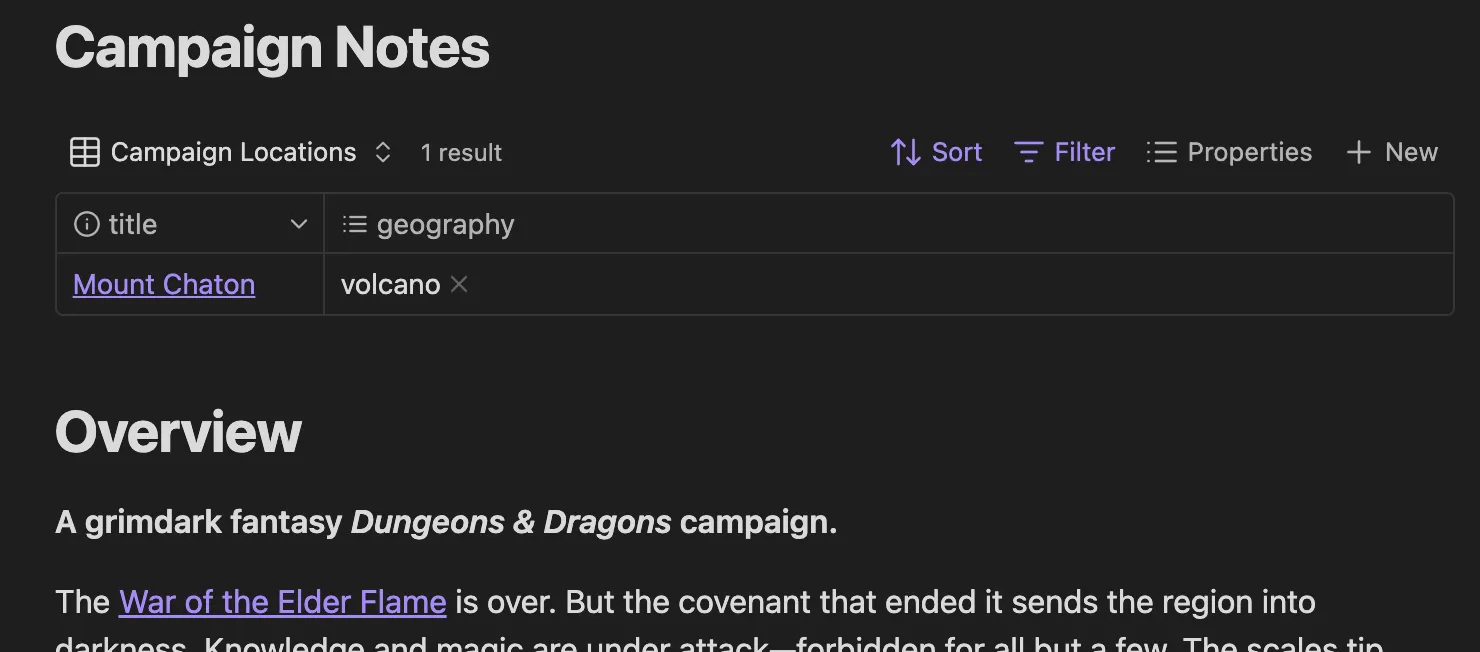Click the 1 result counter
The image size is (1480, 652).
[461, 152]
